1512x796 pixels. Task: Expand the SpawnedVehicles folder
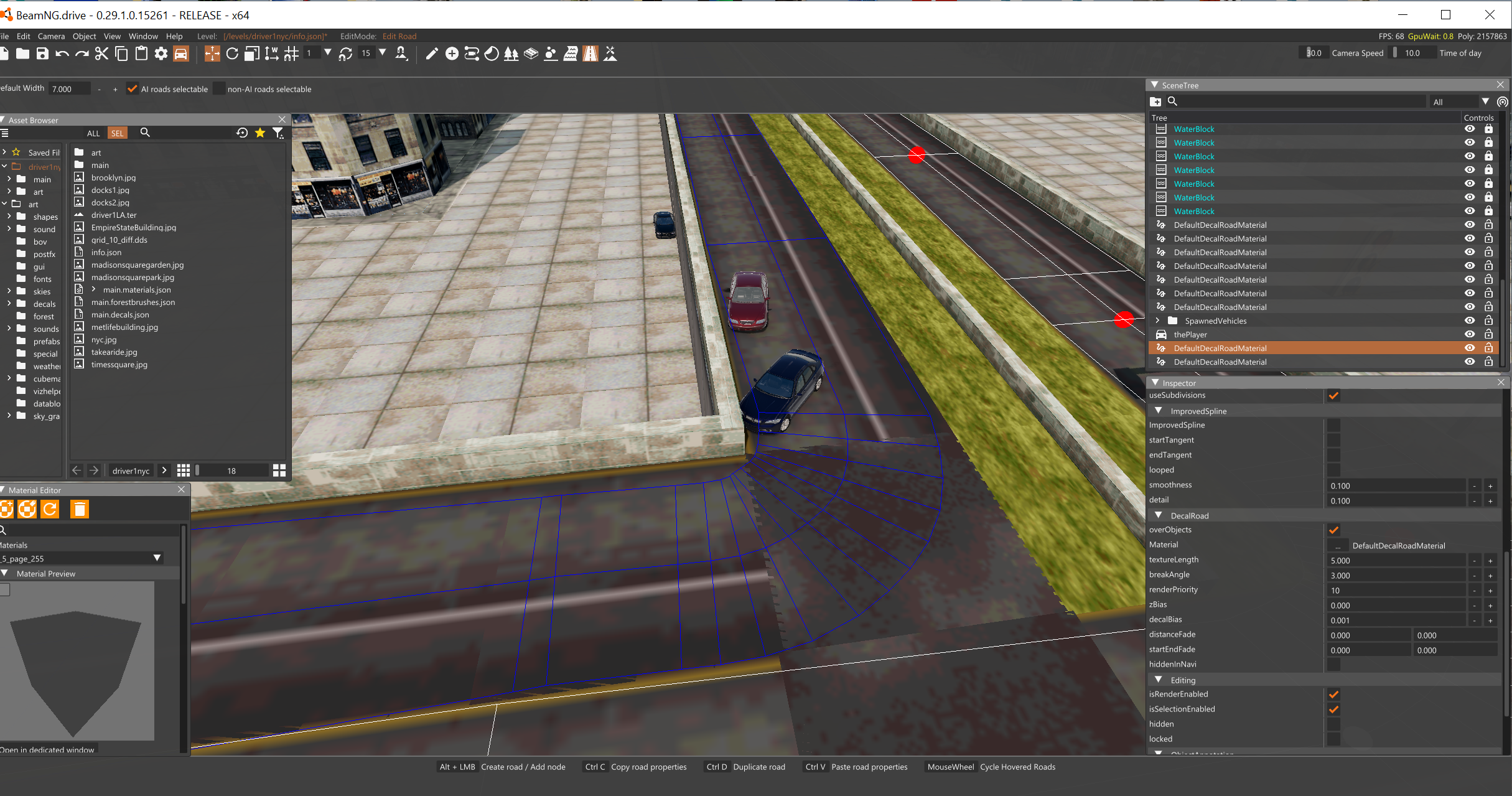point(1157,321)
